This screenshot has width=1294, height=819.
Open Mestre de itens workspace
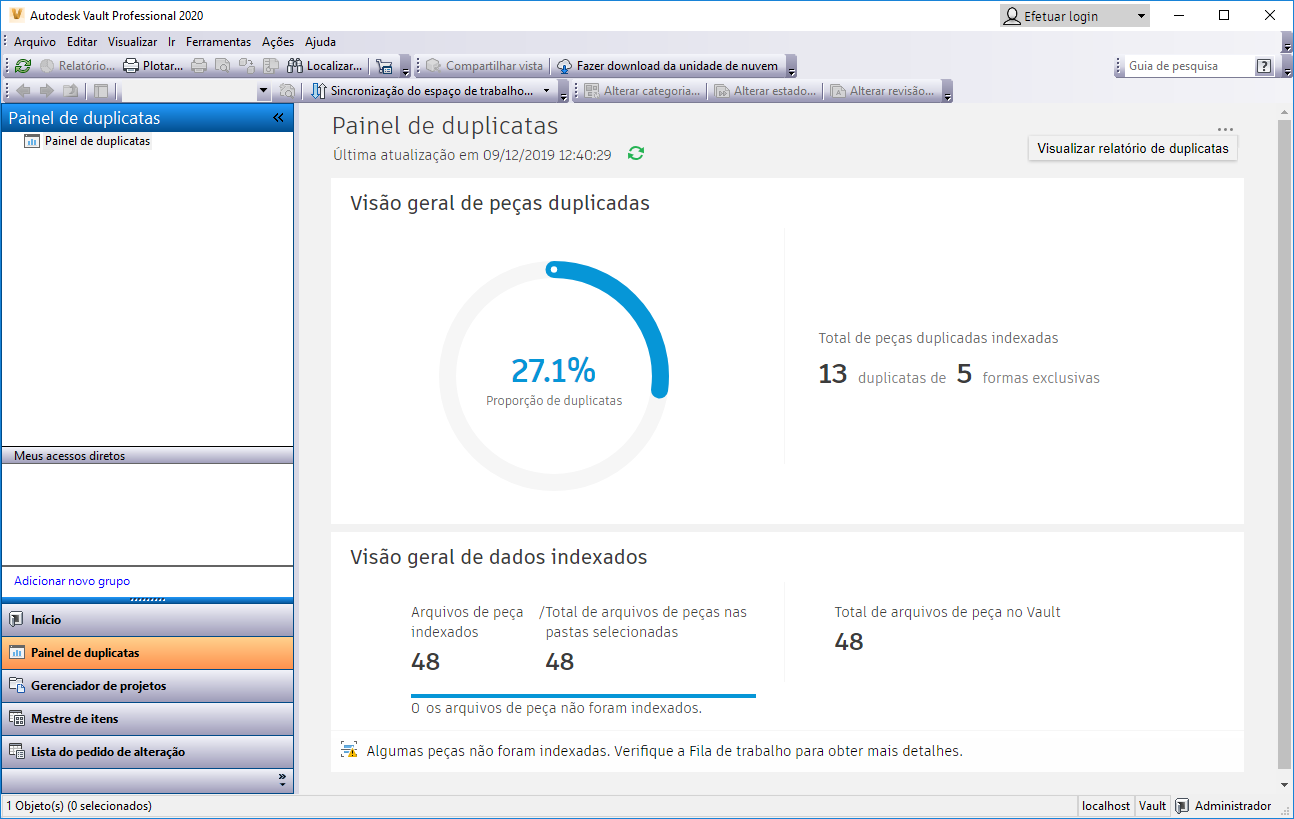147,719
